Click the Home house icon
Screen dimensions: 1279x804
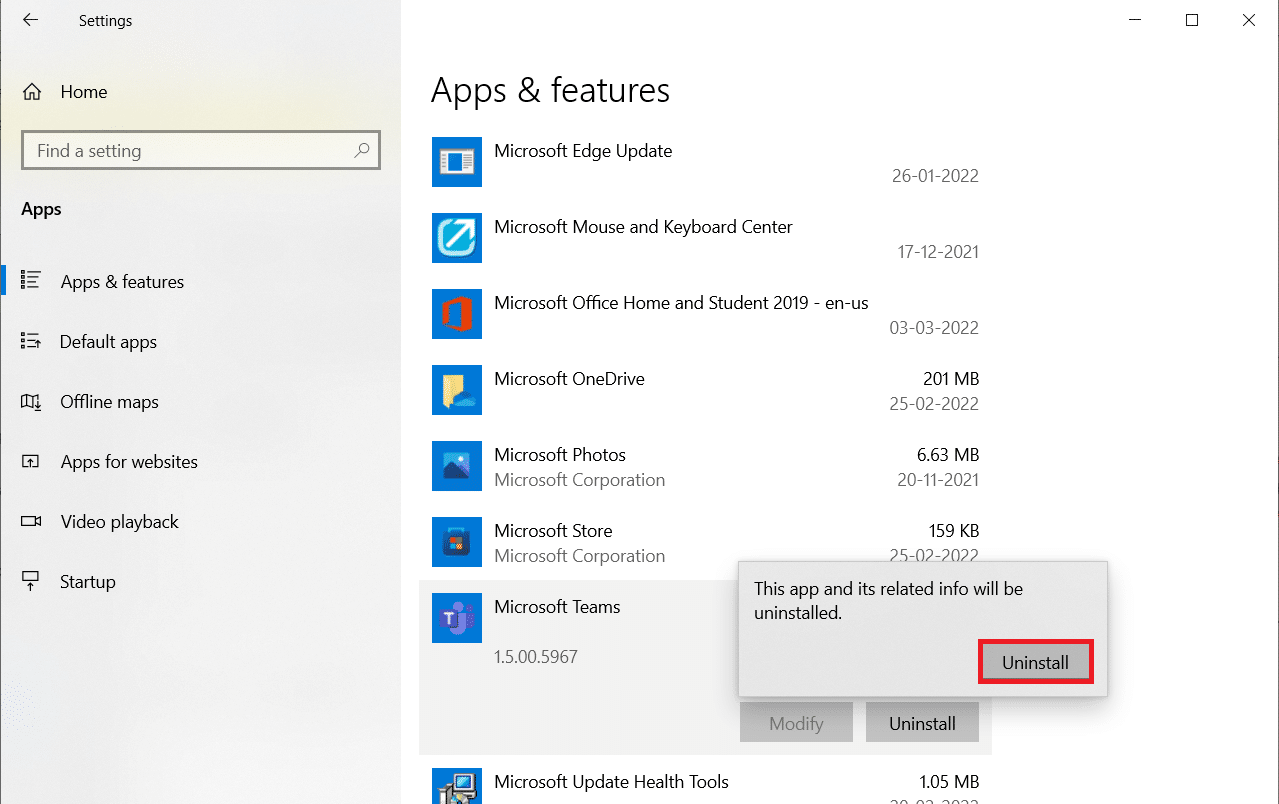32,92
